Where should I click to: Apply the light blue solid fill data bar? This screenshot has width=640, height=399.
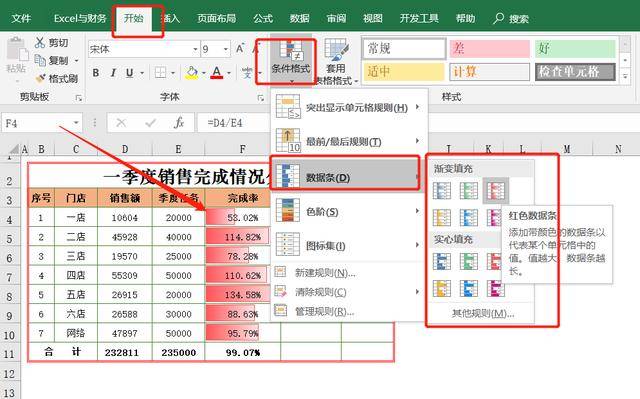point(468,288)
